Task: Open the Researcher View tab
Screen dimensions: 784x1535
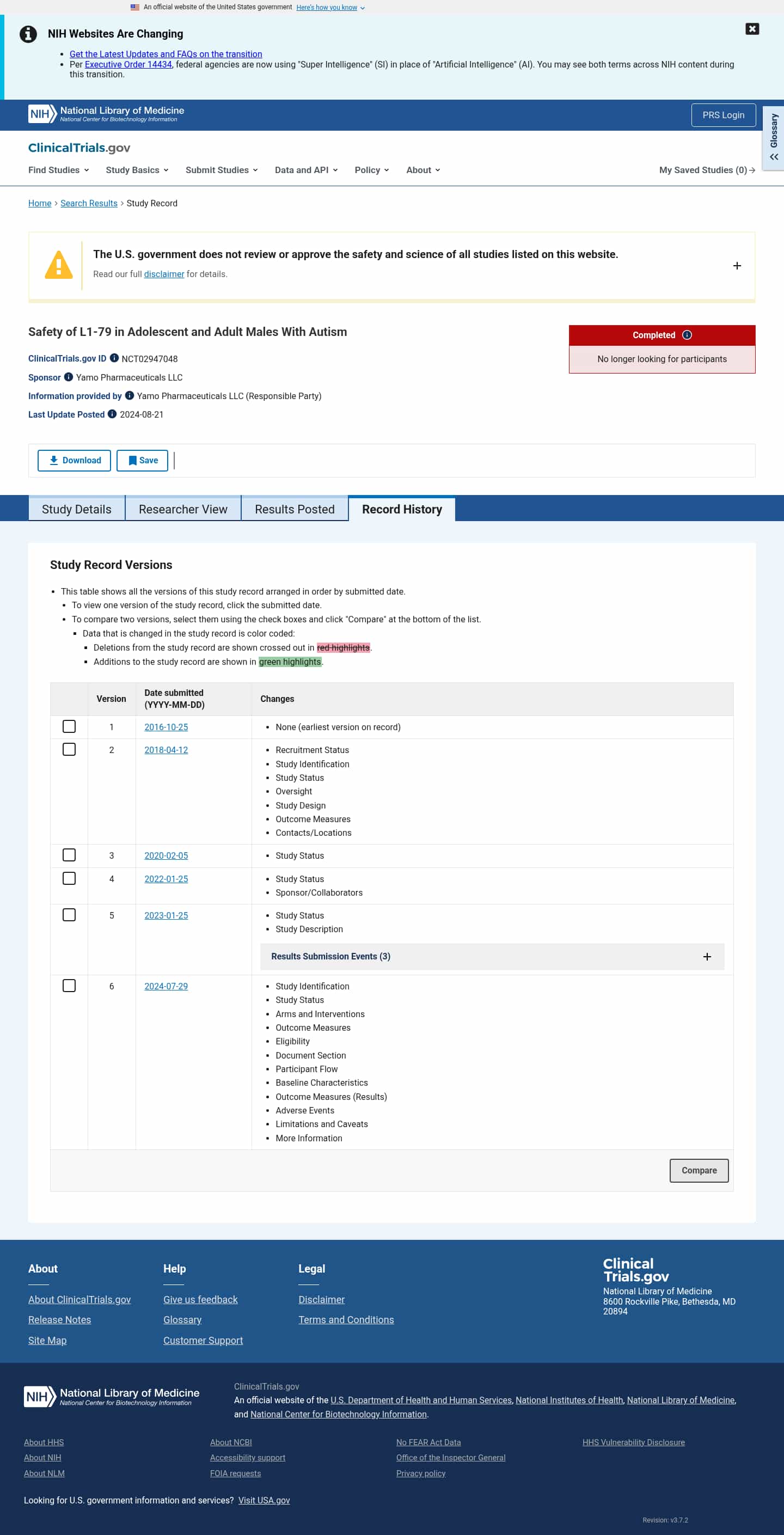Action: pos(183,509)
